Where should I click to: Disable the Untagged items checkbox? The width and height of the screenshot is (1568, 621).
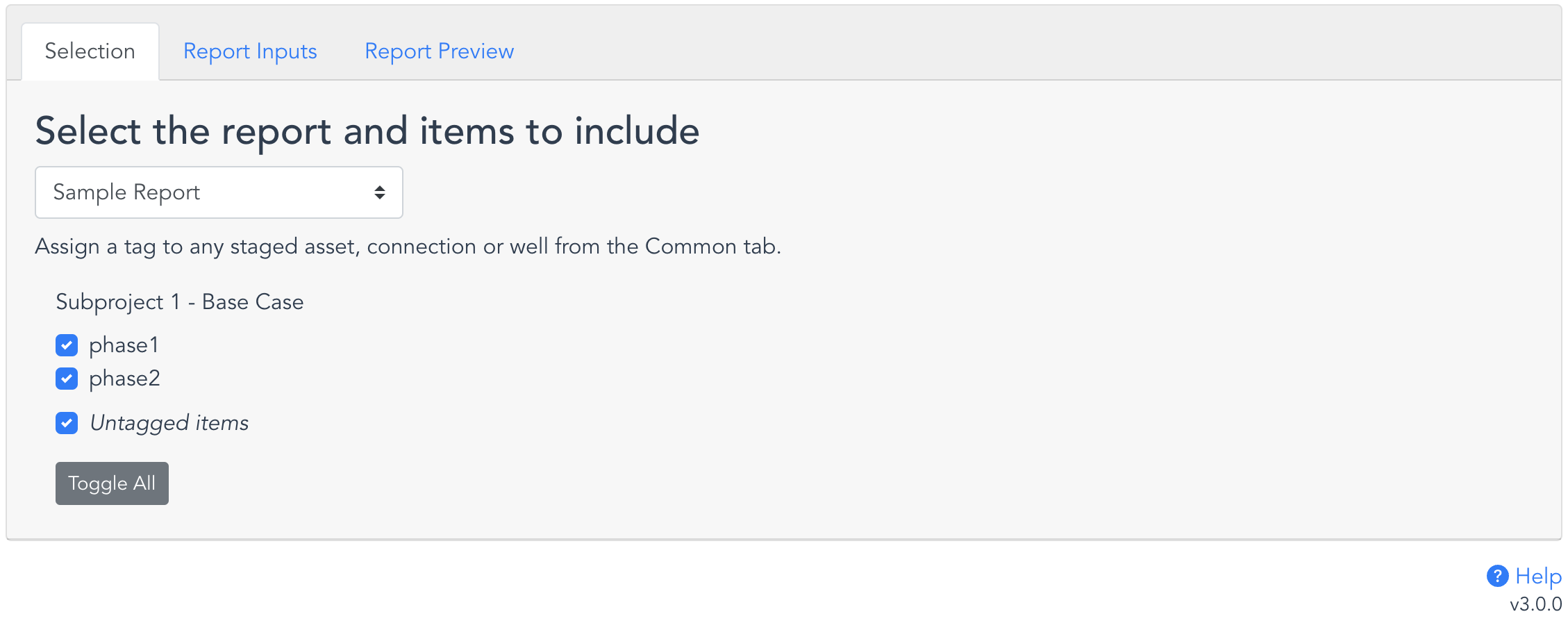67,423
